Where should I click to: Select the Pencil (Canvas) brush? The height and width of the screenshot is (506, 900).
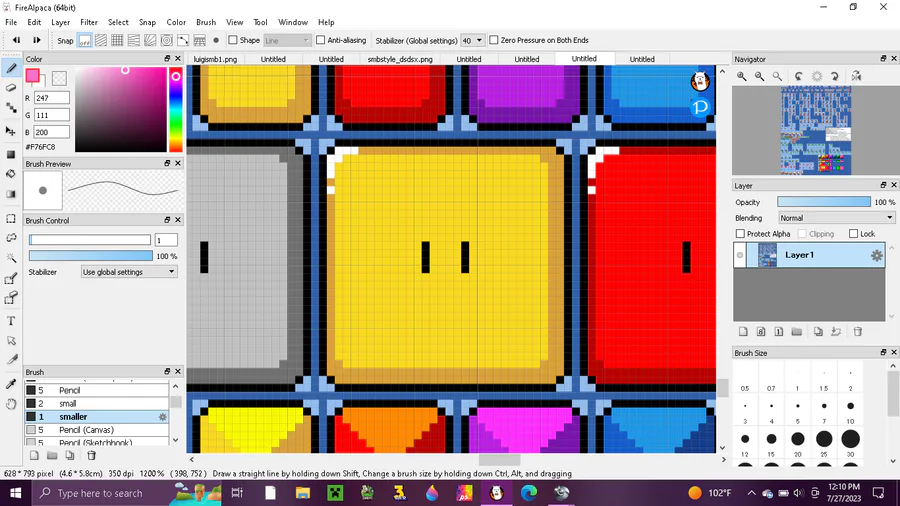tap(96, 430)
